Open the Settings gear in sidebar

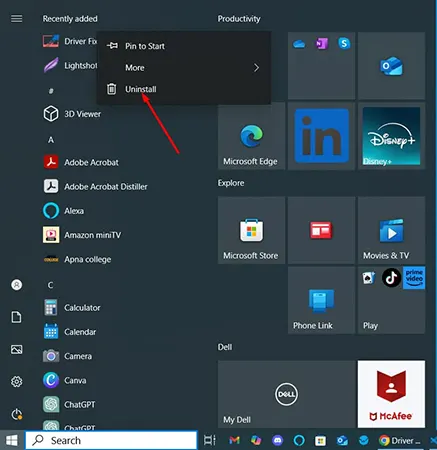pos(17,381)
